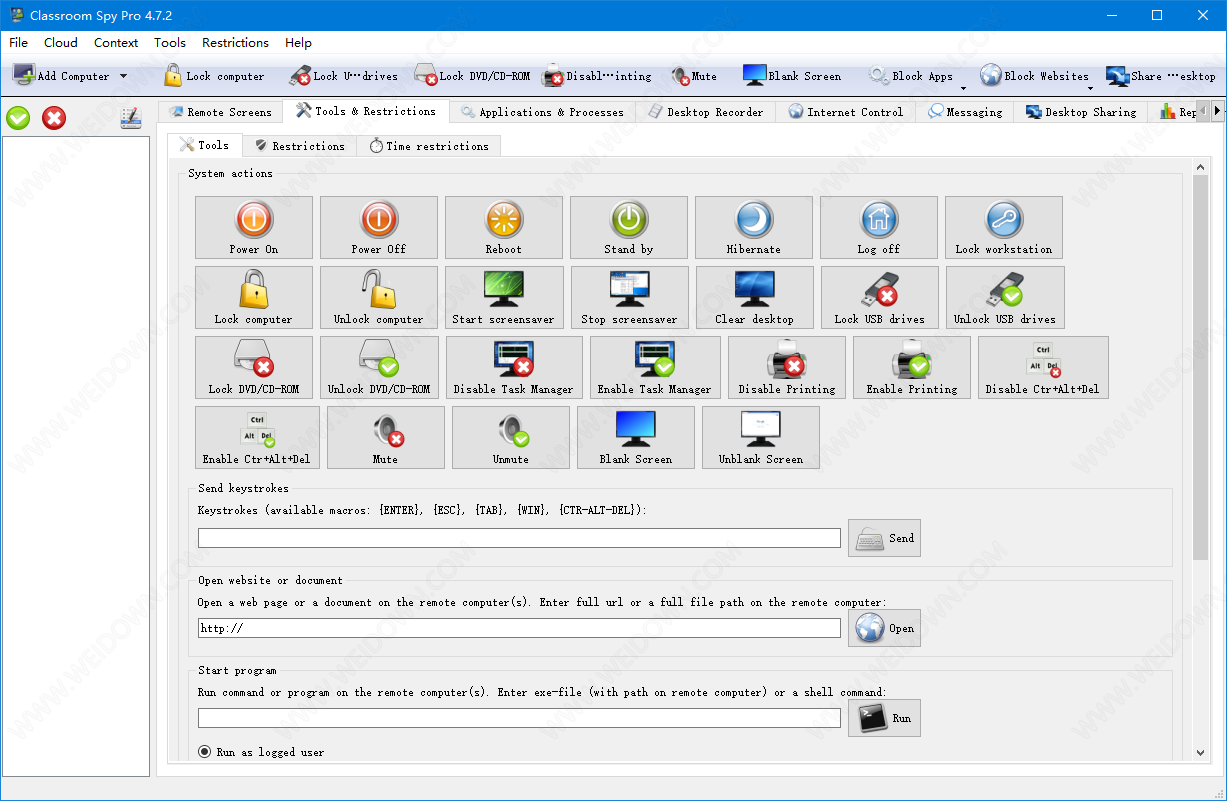Click the Disable Ctr+Alt+Del action

[1043, 367]
